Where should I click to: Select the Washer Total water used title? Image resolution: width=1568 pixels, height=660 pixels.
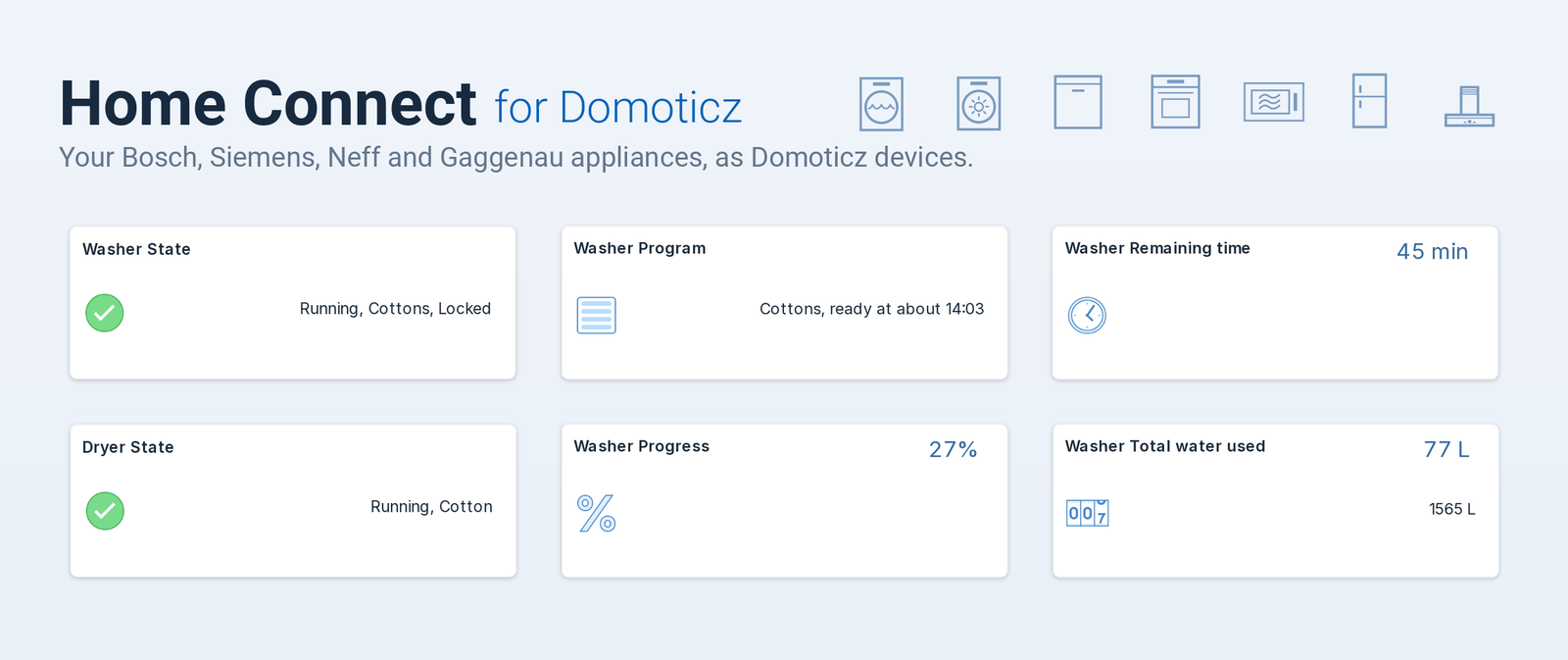click(x=1165, y=446)
